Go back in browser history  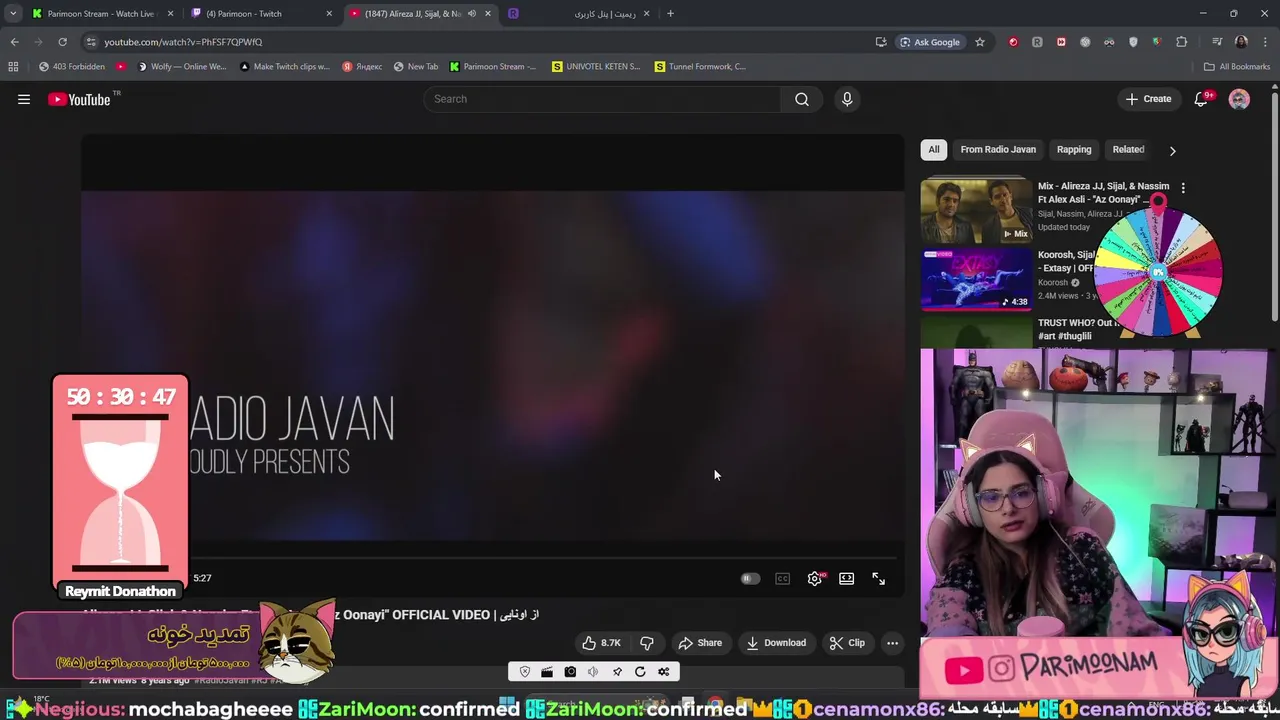pos(14,42)
